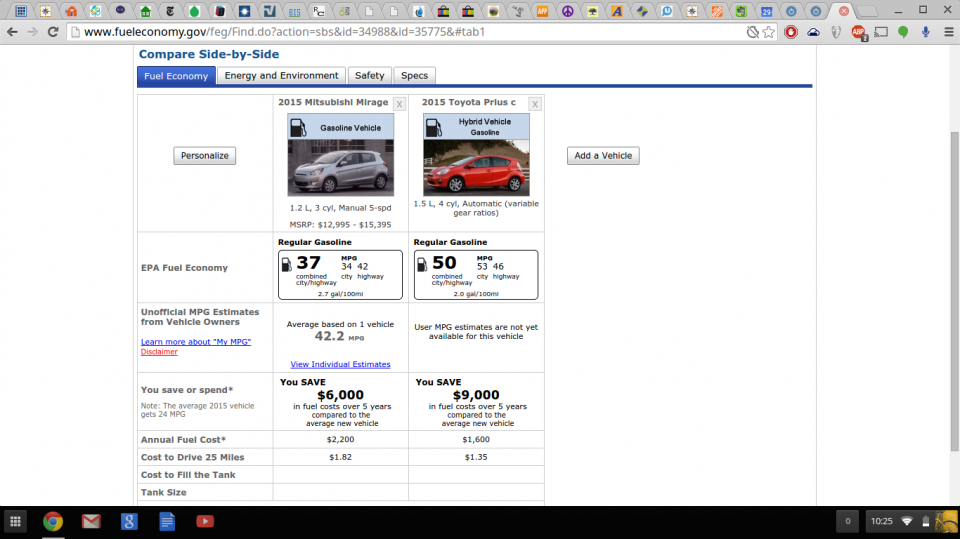Open the Chrome hamburger menu
The height and width of the screenshot is (539, 960).
tap(948, 32)
